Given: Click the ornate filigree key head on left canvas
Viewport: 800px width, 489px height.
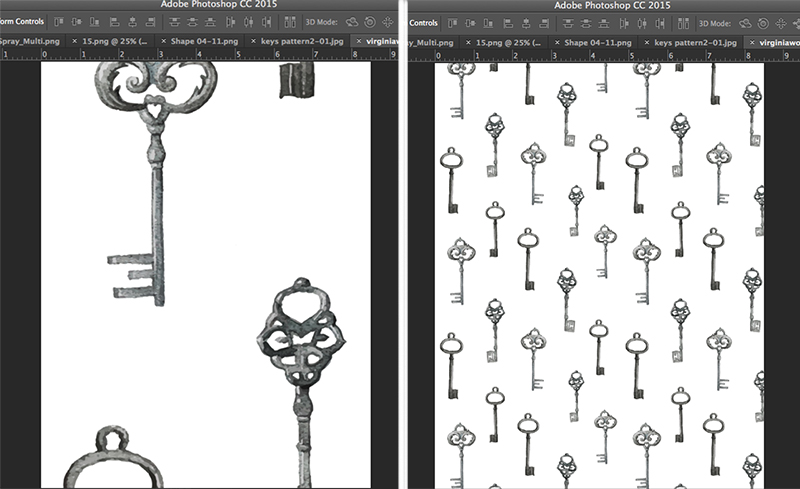Looking at the screenshot, I should pos(301,332).
